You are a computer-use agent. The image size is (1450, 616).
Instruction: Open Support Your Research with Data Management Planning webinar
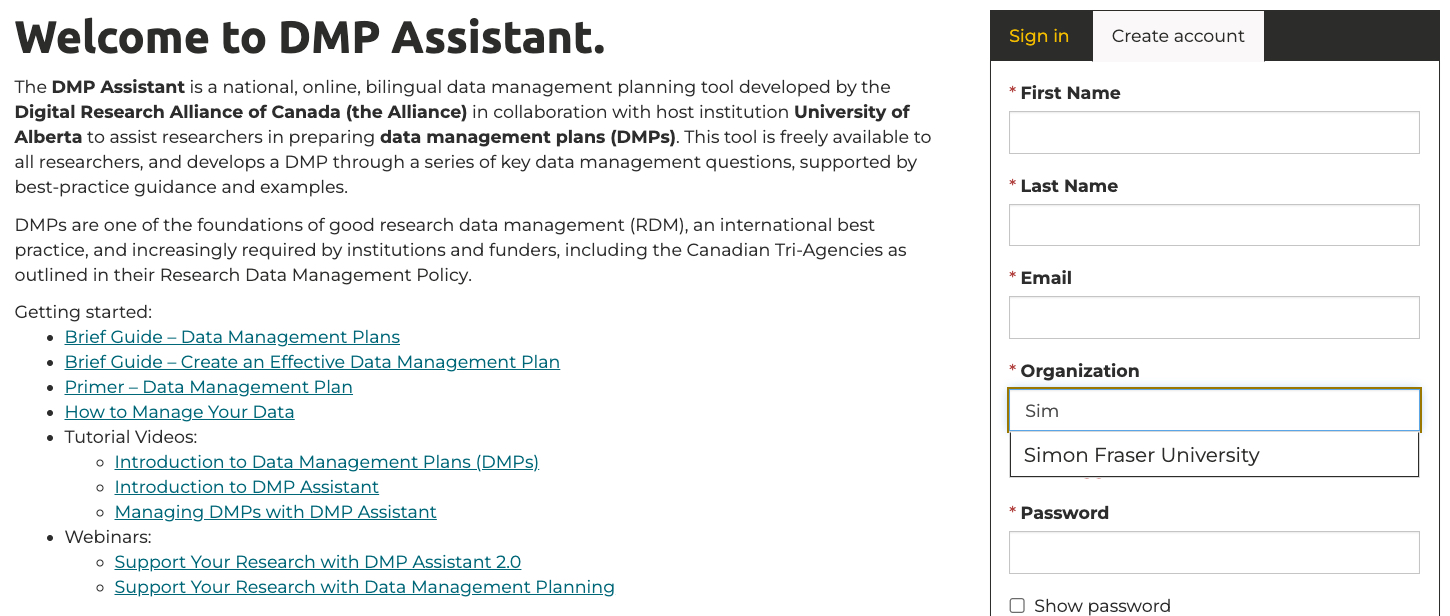365,587
